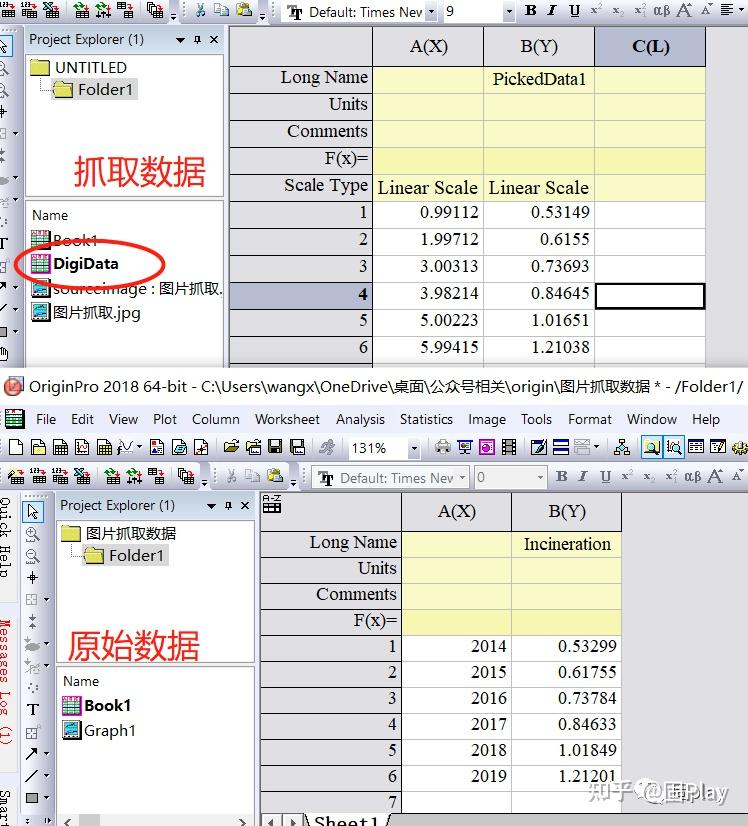Select the Arrow drawing tool

tap(32, 753)
